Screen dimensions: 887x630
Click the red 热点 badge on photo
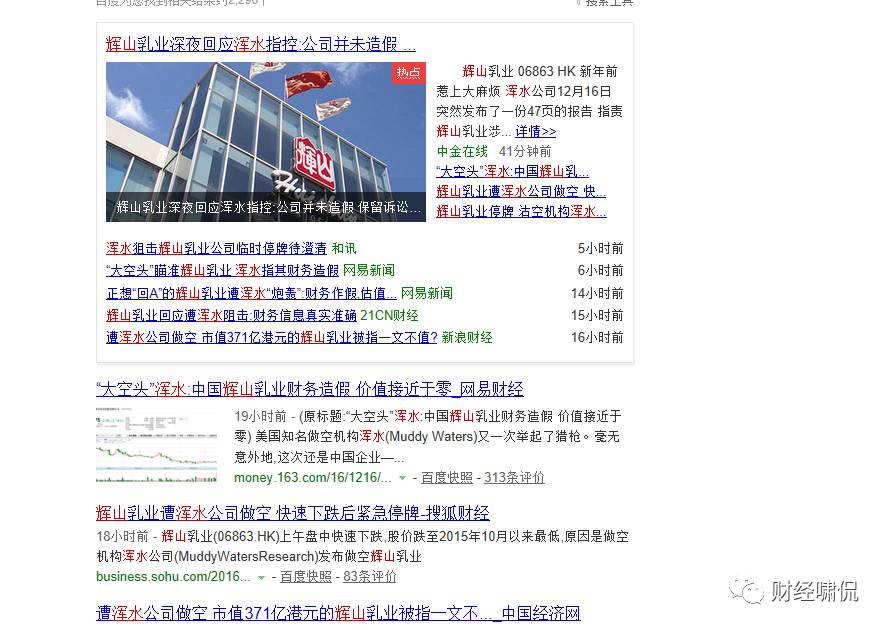point(408,72)
